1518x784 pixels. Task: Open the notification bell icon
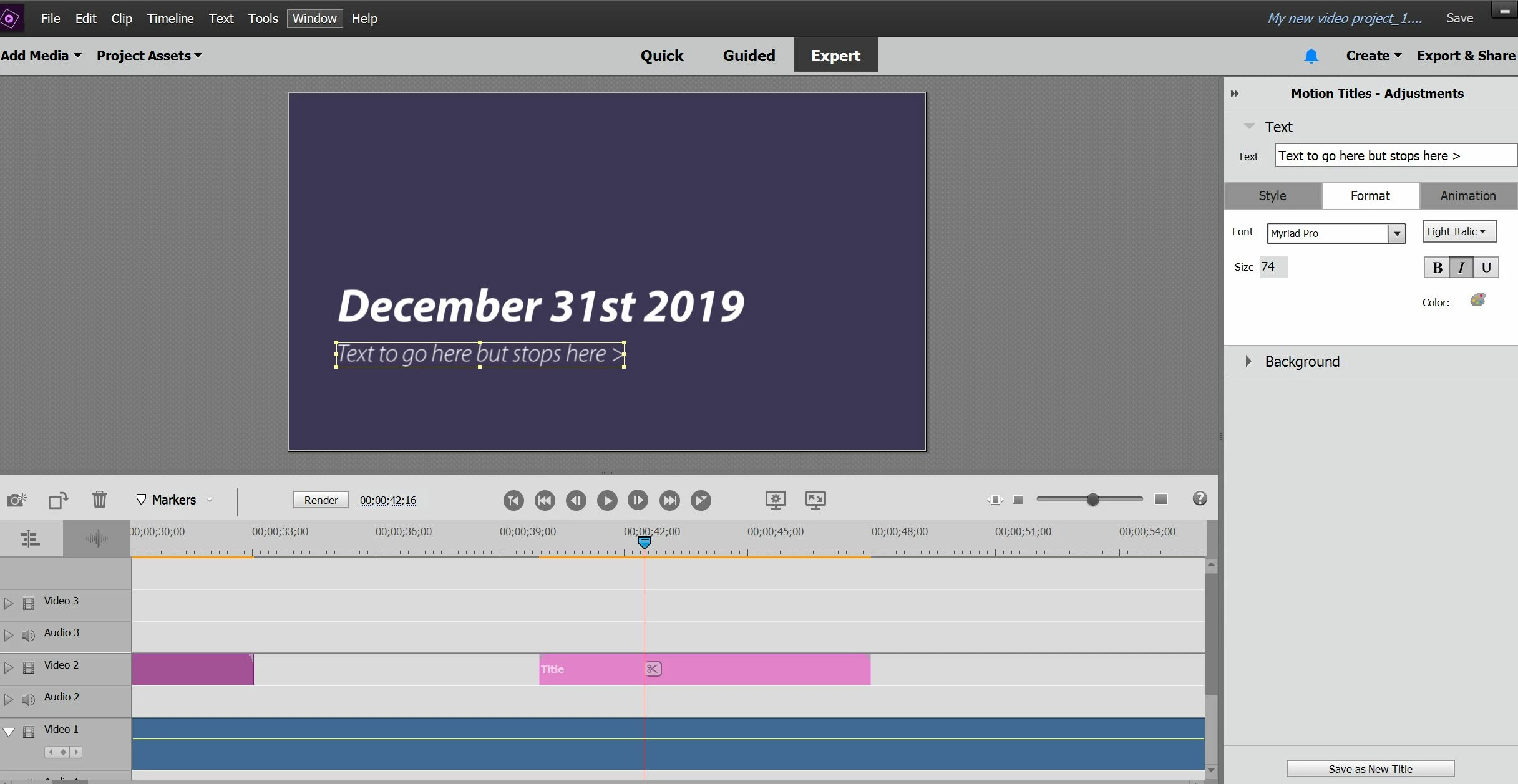1311,56
